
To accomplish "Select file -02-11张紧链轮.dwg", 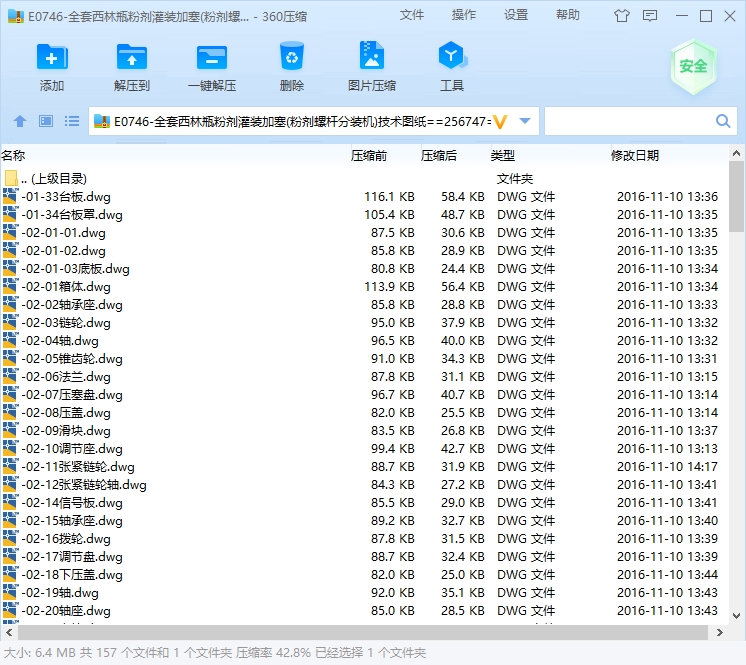I will (x=78, y=467).
